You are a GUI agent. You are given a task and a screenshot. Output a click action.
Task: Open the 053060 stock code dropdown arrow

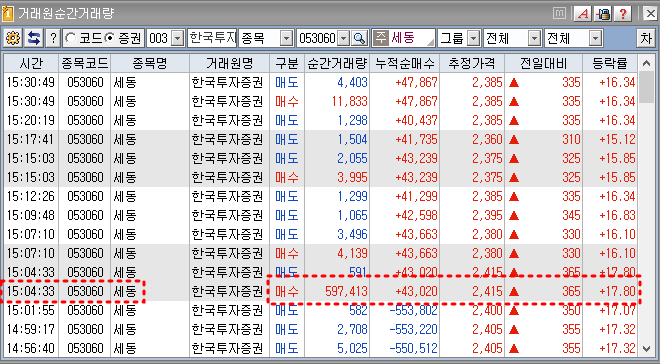click(x=344, y=39)
